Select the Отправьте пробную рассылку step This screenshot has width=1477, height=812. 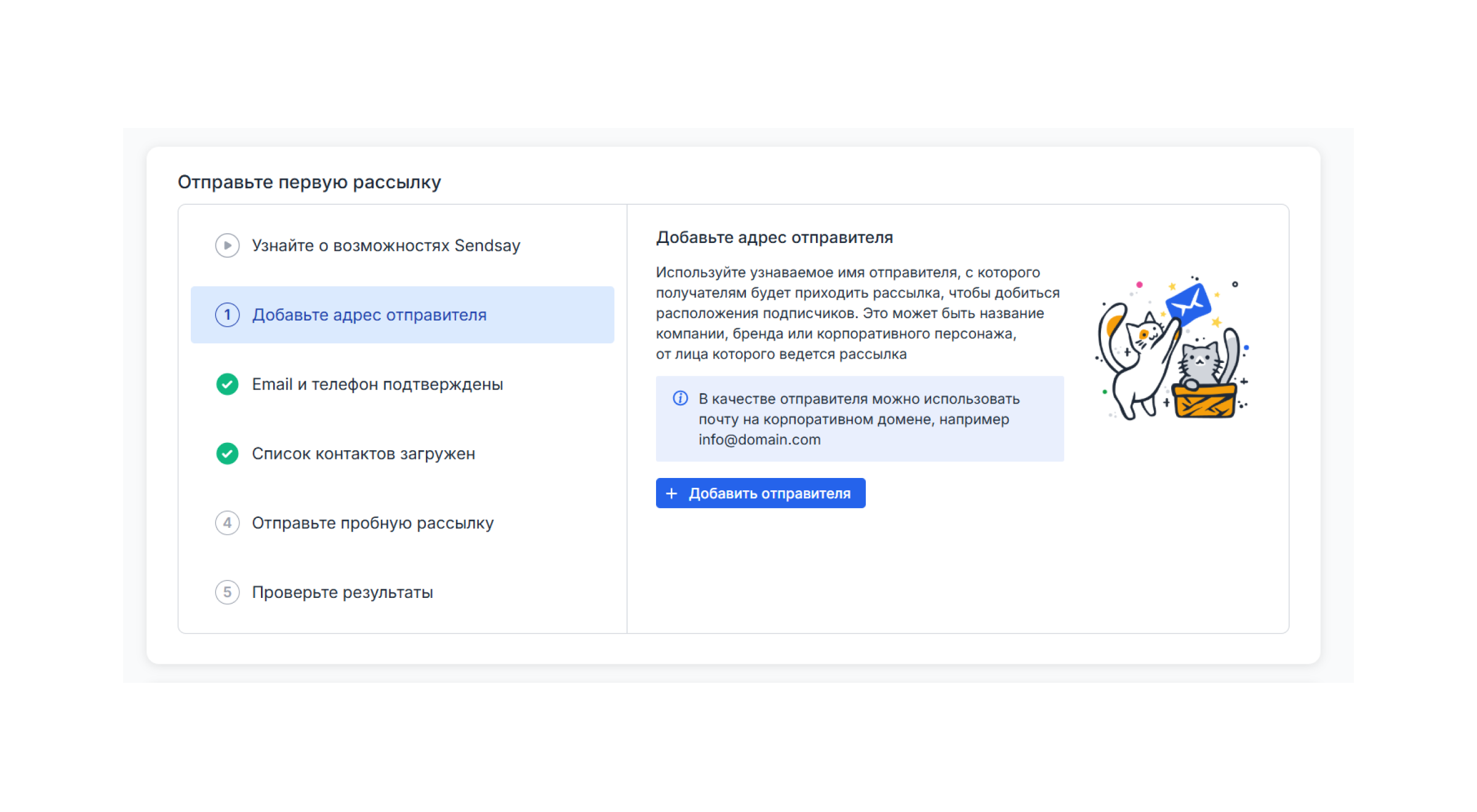click(402, 523)
